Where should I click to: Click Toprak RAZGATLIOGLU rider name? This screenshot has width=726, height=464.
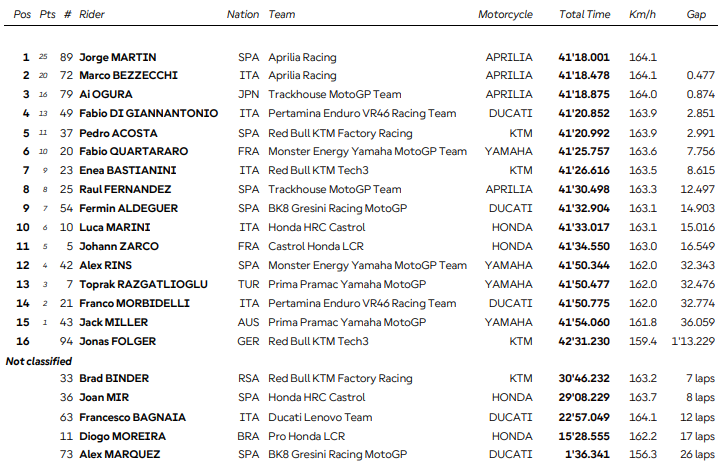point(143,284)
